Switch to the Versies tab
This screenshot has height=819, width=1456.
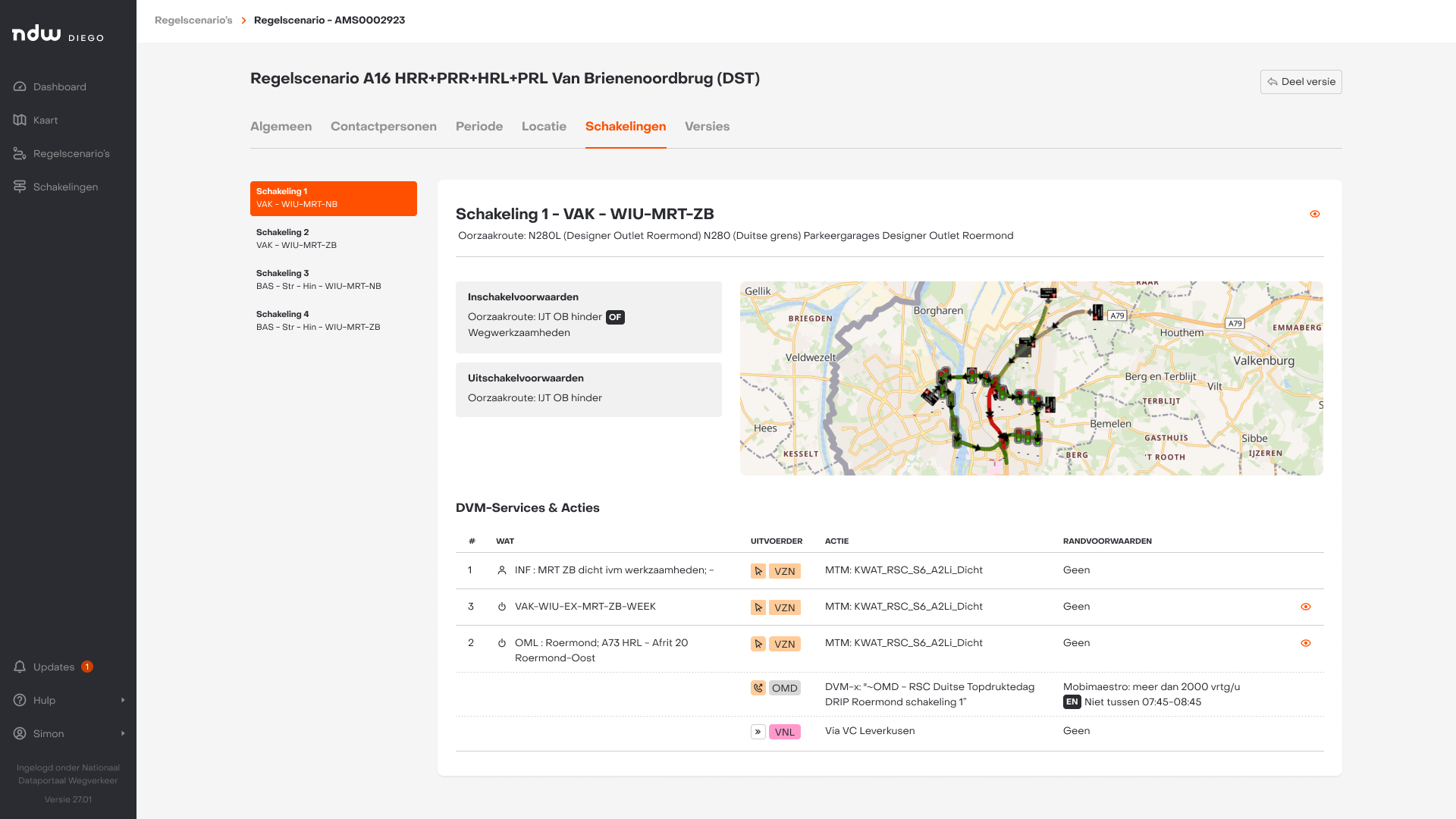click(x=707, y=126)
